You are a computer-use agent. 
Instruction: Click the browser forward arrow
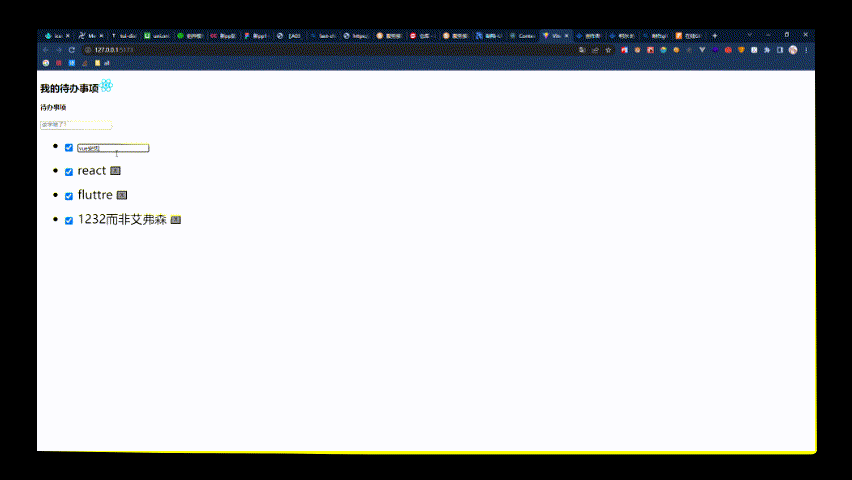coord(59,50)
